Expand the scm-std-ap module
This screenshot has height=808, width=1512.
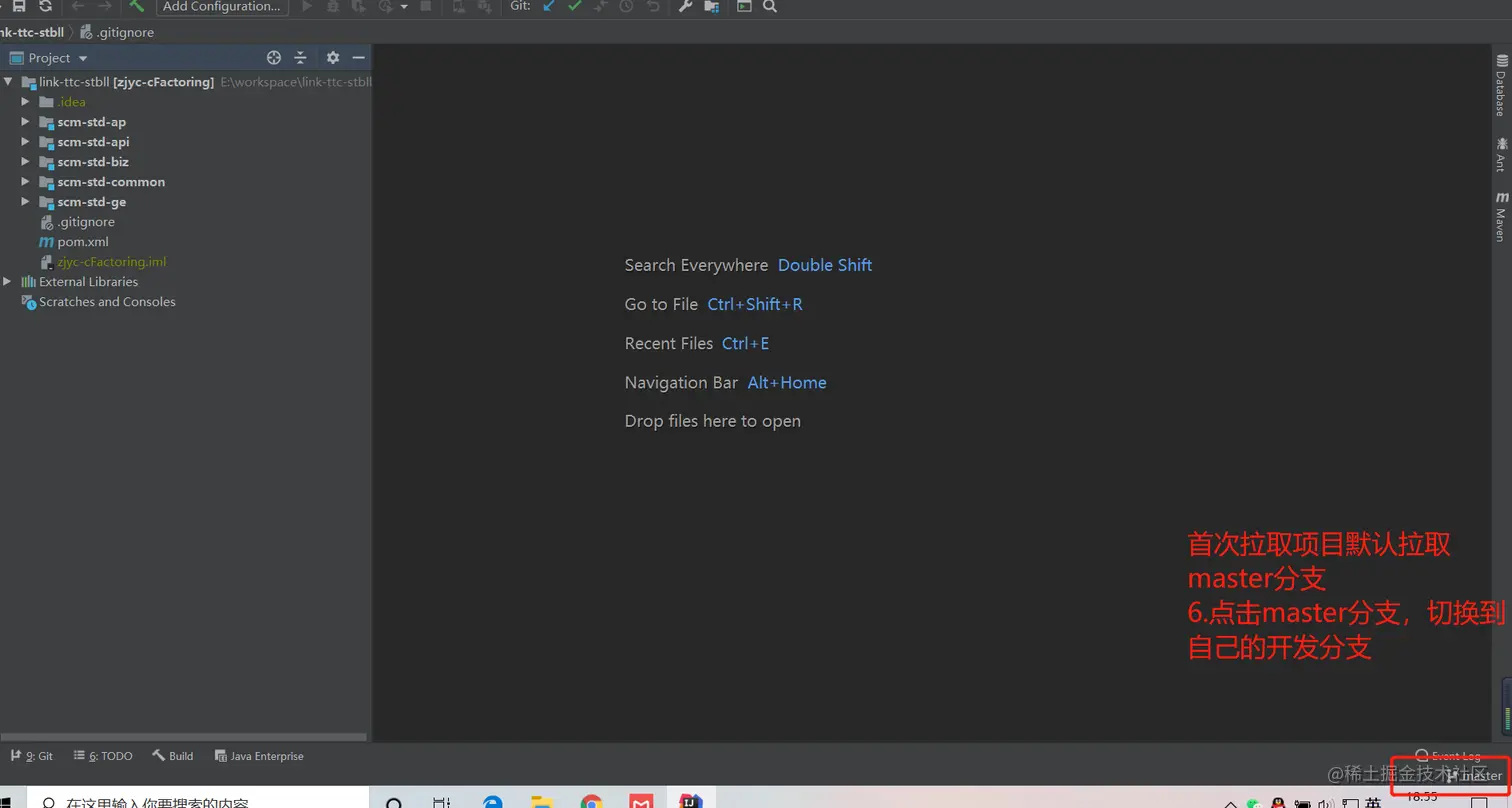(x=26, y=122)
